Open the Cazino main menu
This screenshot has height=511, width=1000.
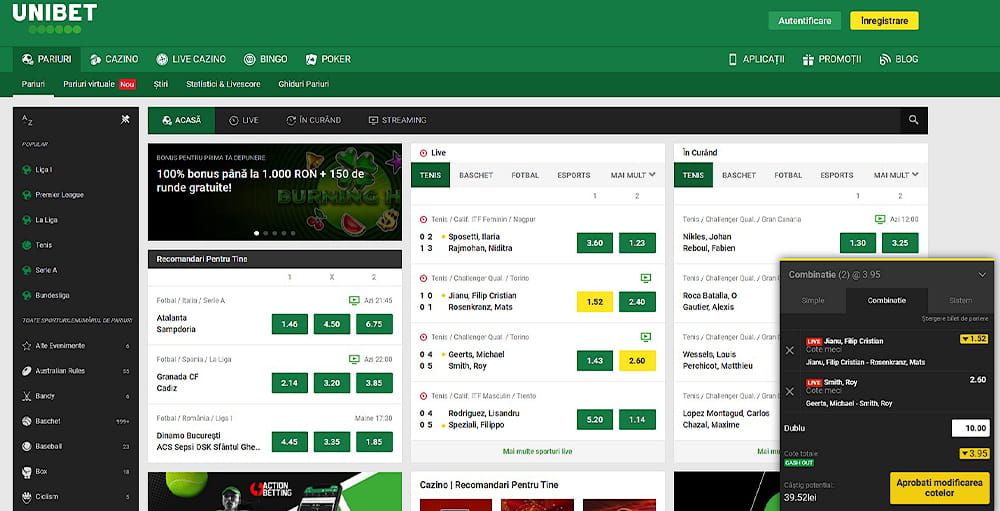click(114, 59)
